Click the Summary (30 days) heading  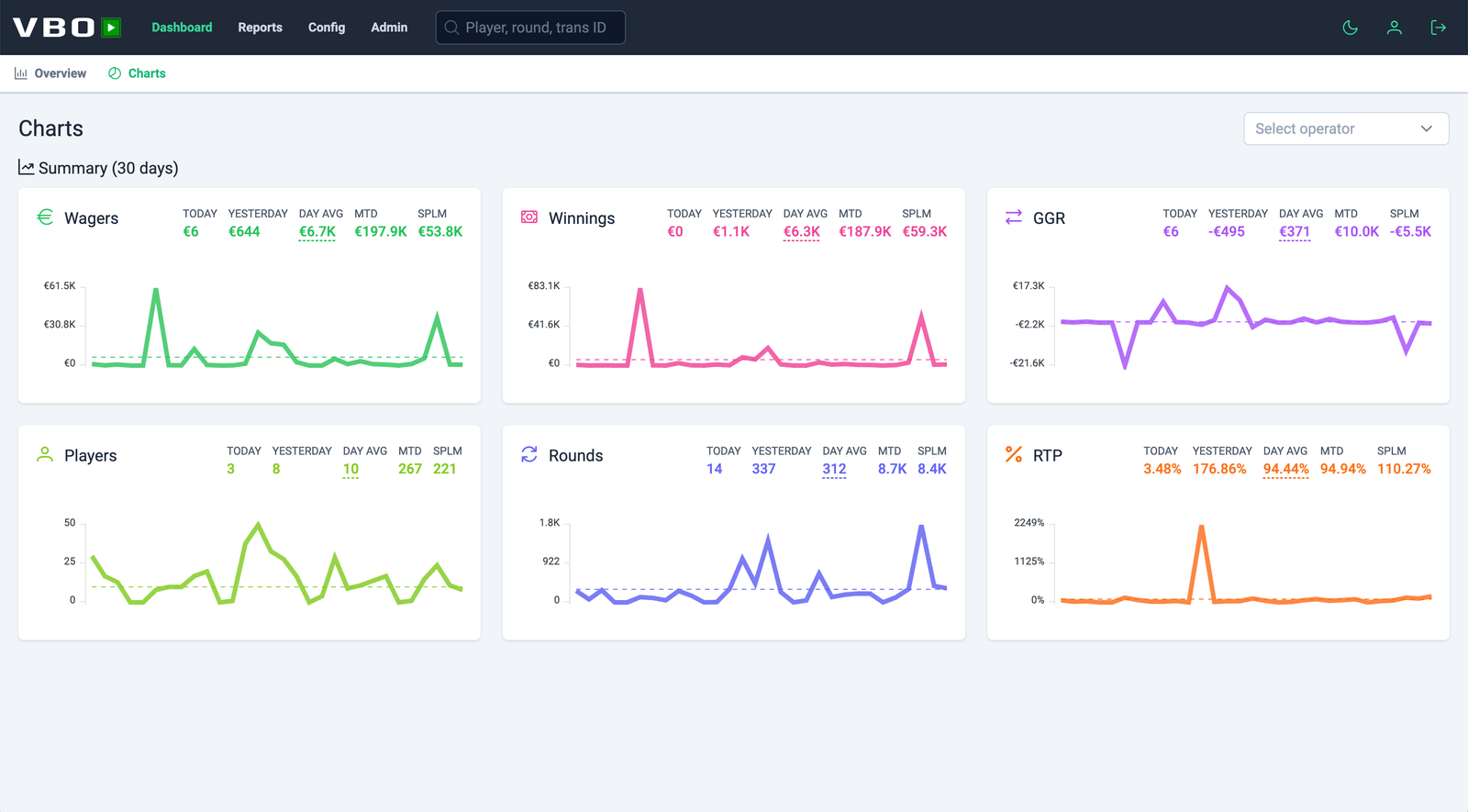108,168
